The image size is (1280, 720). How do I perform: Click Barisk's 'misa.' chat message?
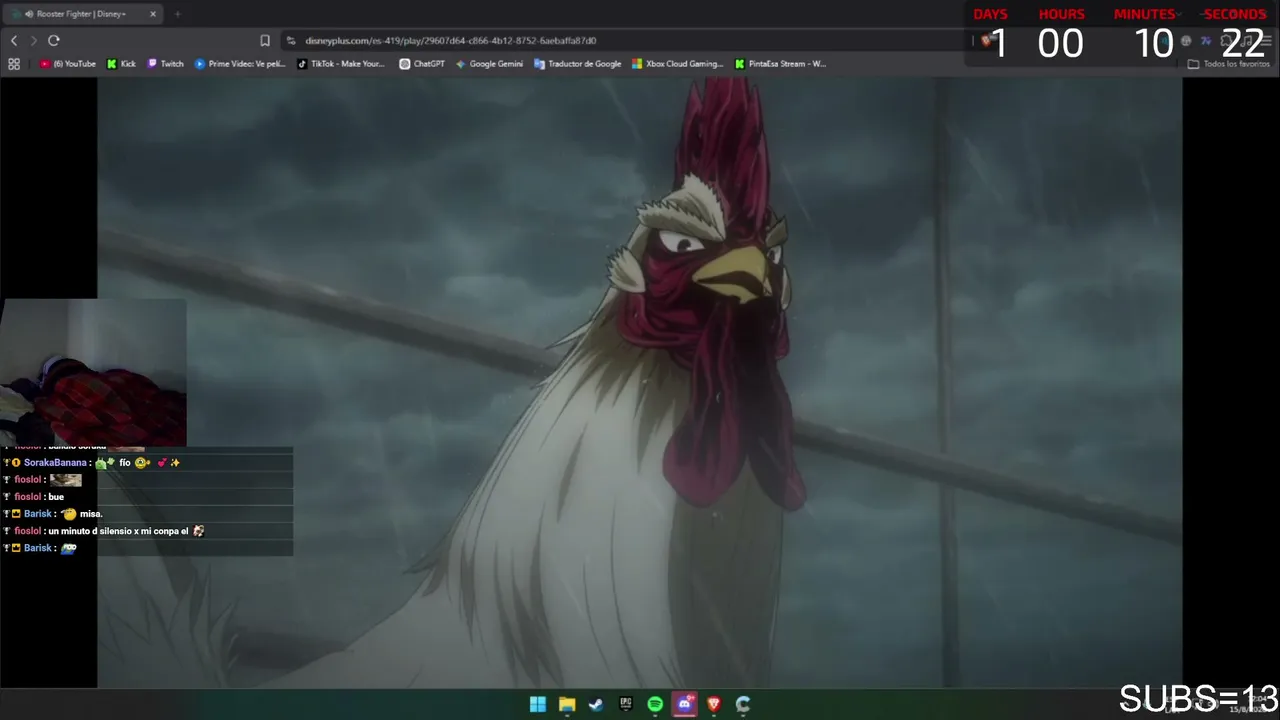(x=91, y=514)
